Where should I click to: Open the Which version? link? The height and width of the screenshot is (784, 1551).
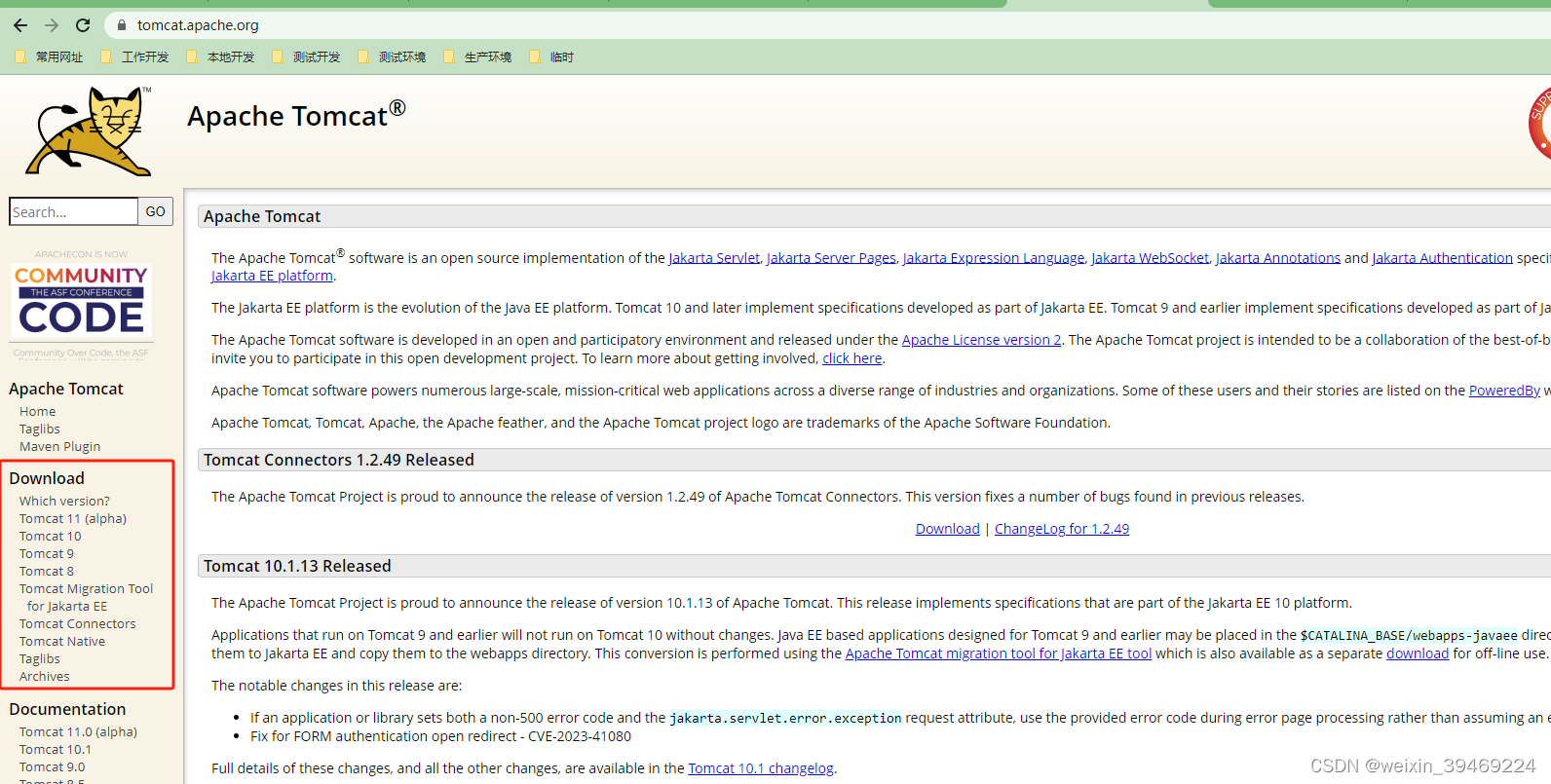tap(64, 502)
